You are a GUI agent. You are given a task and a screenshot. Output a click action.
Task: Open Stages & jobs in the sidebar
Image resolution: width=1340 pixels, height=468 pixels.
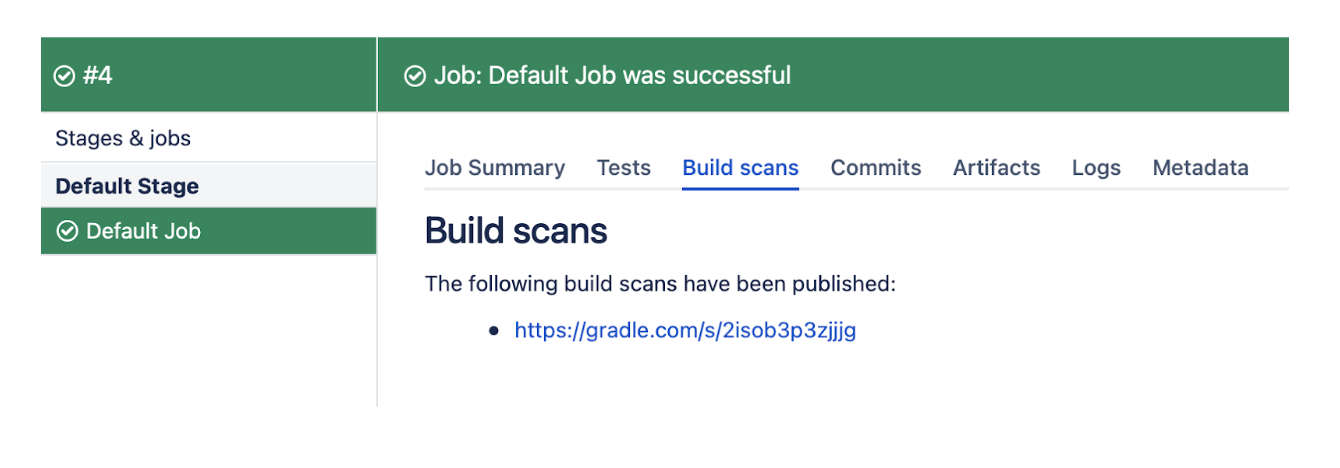123,138
